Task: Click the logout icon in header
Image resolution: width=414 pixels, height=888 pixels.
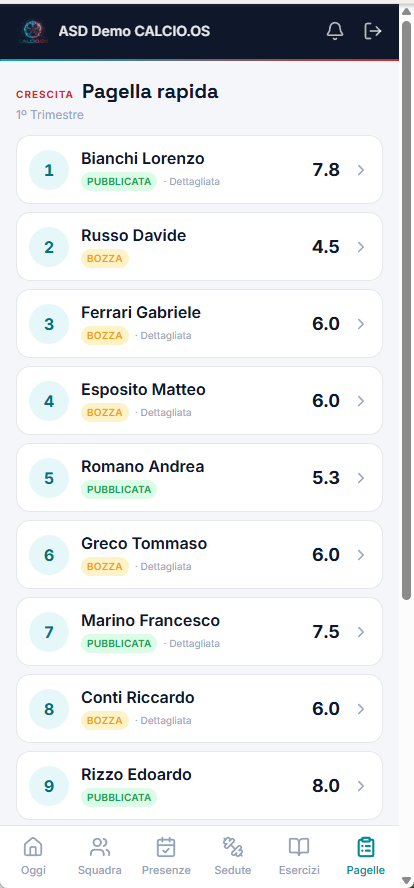Action: point(372,31)
